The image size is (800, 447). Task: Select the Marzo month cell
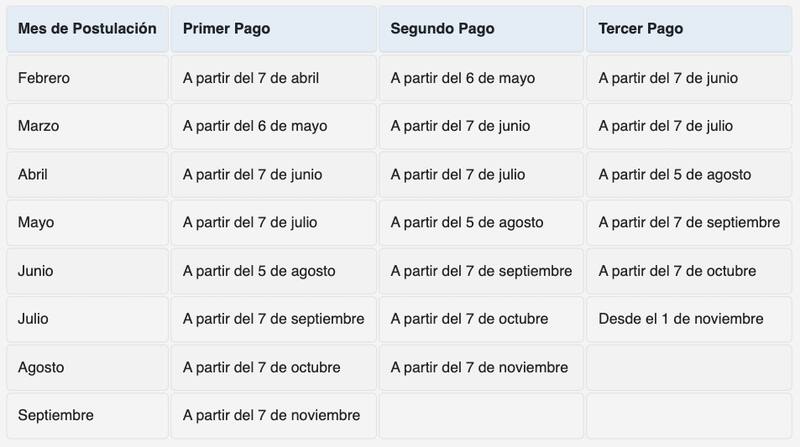tap(87, 126)
